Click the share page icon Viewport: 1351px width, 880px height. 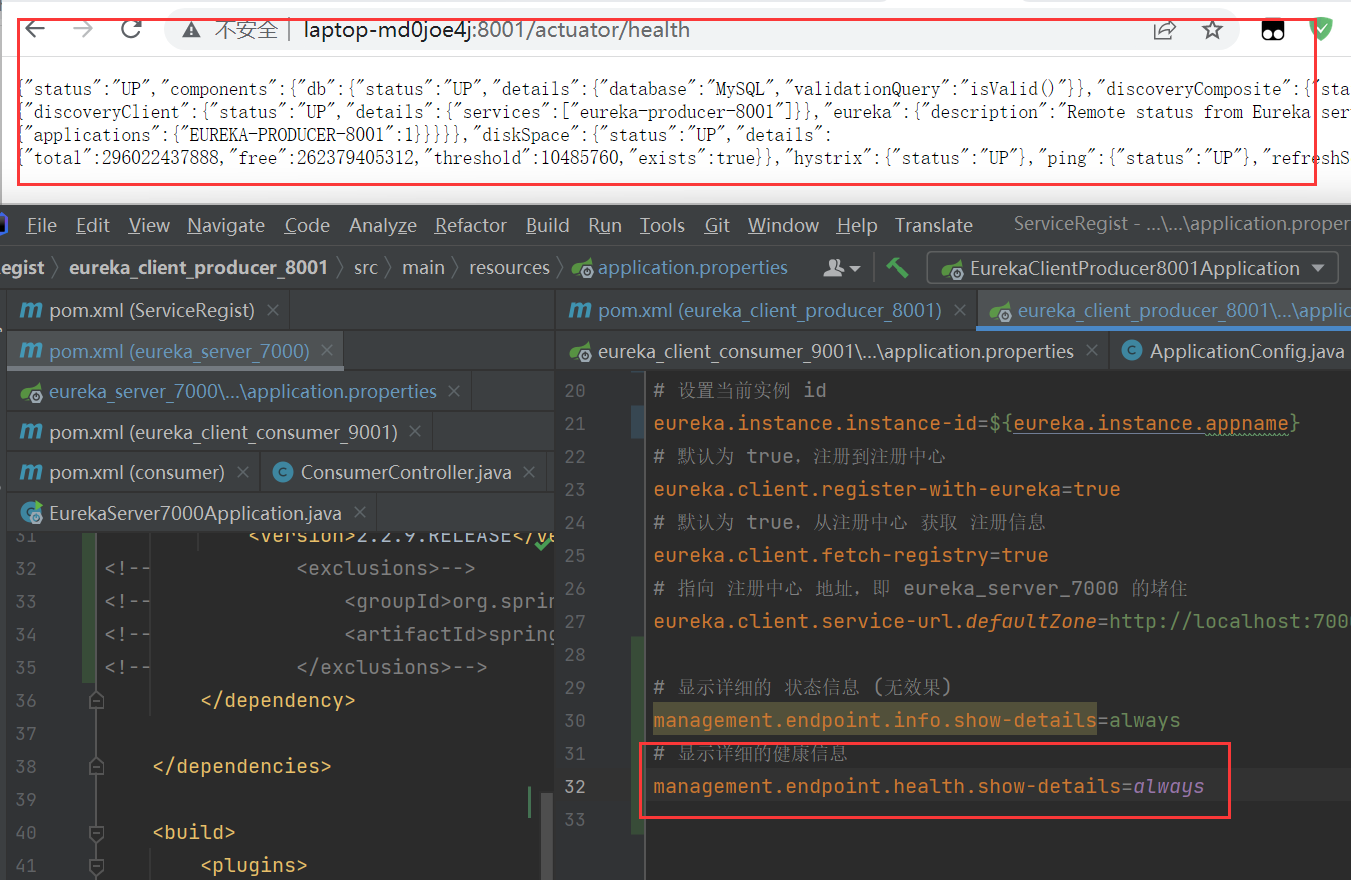tap(1164, 30)
